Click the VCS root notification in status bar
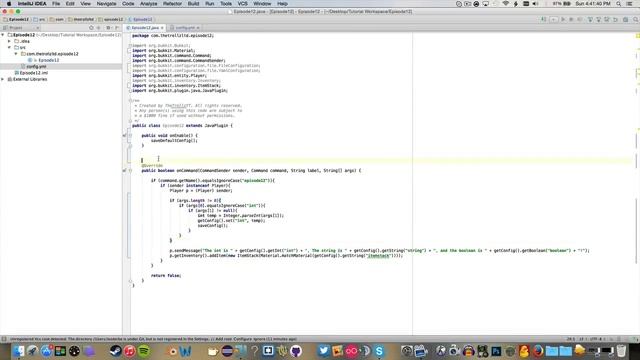This screenshot has width=640, height=360. [x=153, y=339]
